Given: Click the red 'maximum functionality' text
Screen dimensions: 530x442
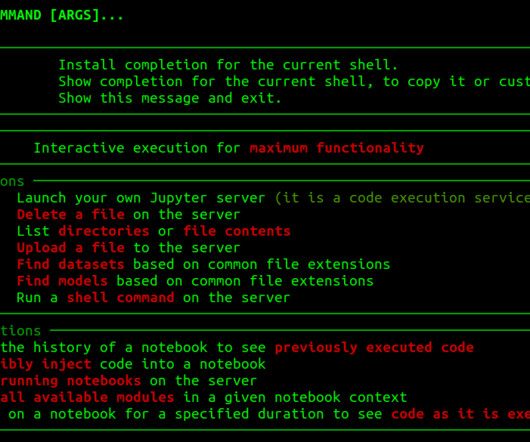Looking at the screenshot, I should click(337, 148).
